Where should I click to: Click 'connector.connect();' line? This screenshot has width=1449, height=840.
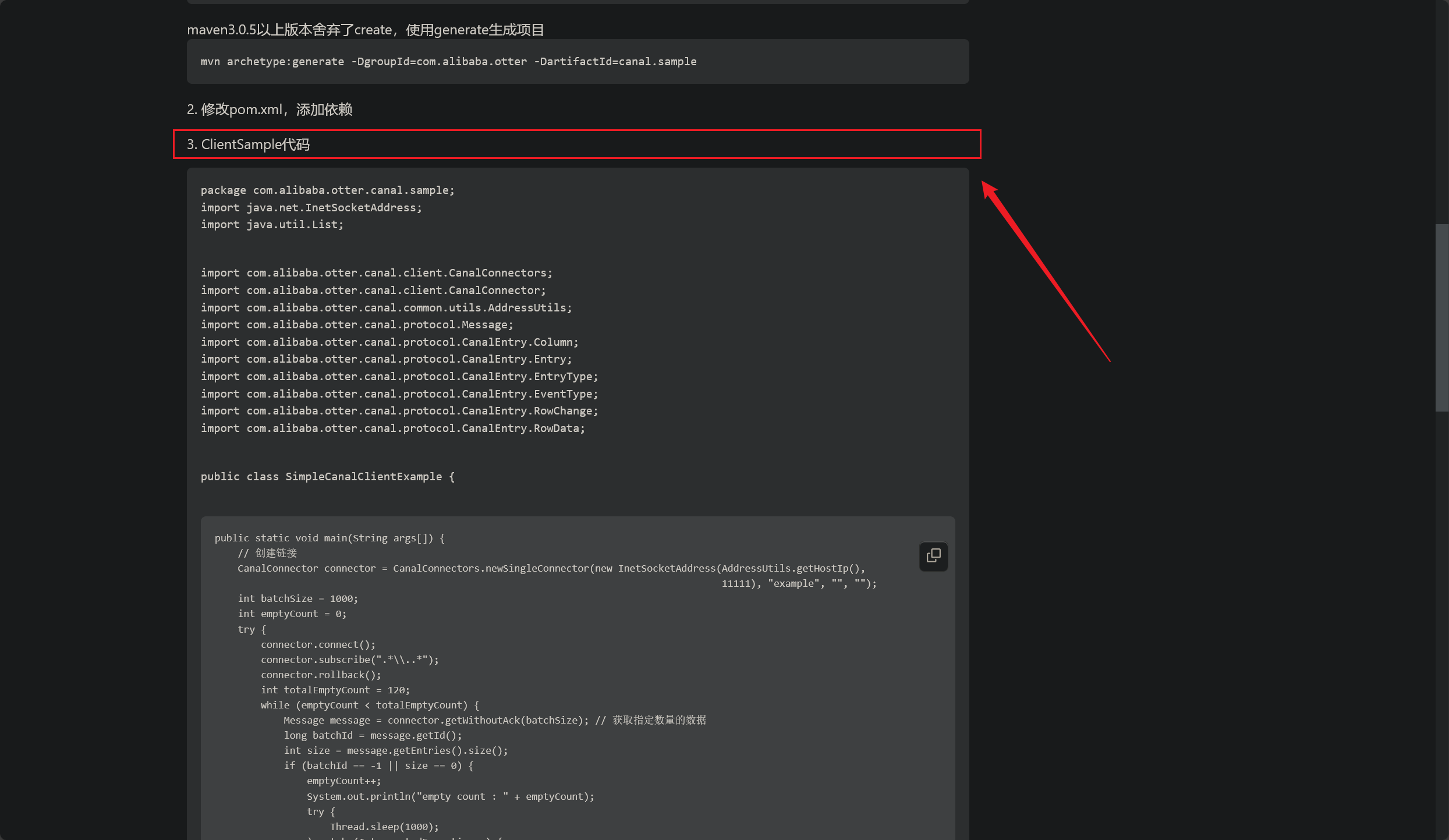(318, 645)
